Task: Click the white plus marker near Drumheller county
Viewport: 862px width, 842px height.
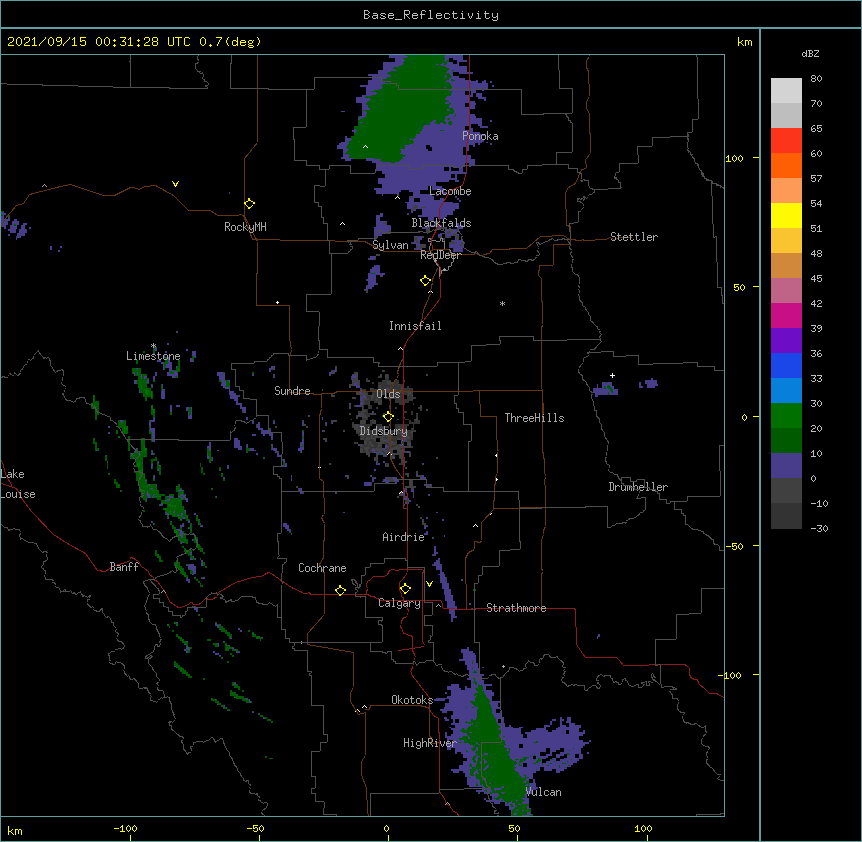Action: [612, 375]
